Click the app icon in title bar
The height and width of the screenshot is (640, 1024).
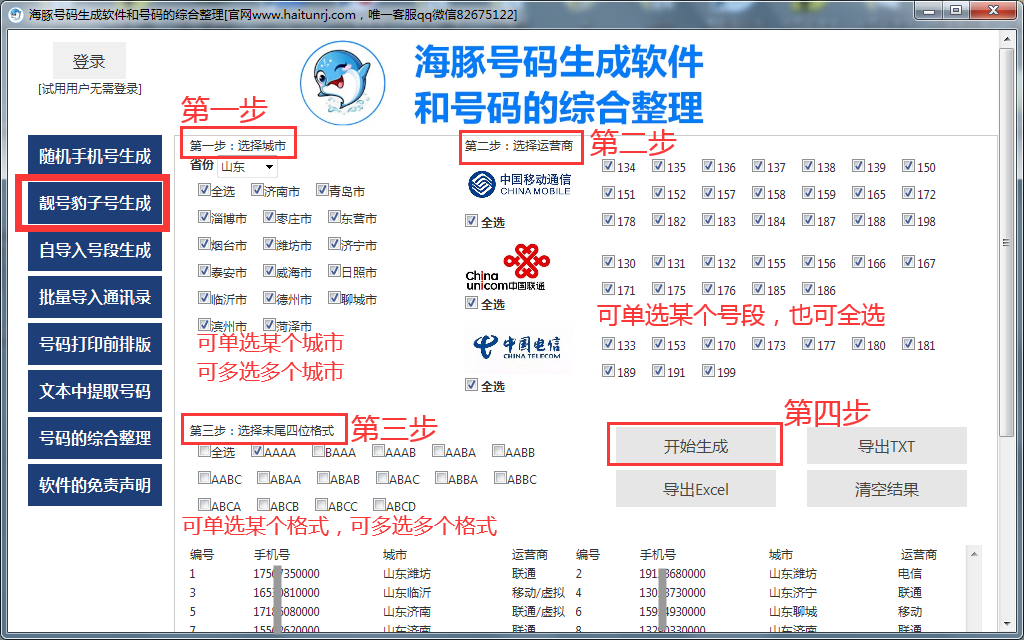(x=15, y=14)
